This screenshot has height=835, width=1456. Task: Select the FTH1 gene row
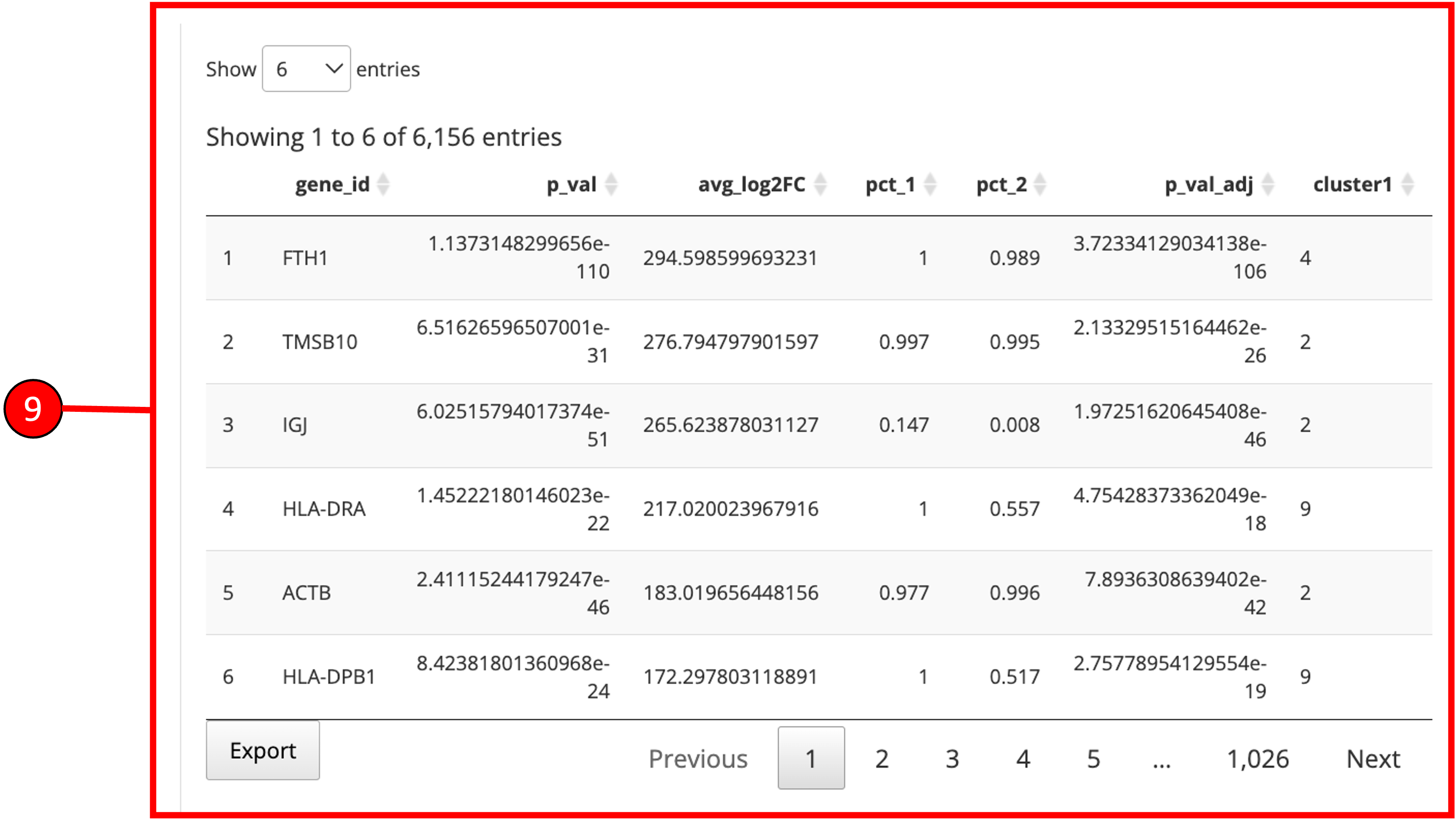click(305, 258)
